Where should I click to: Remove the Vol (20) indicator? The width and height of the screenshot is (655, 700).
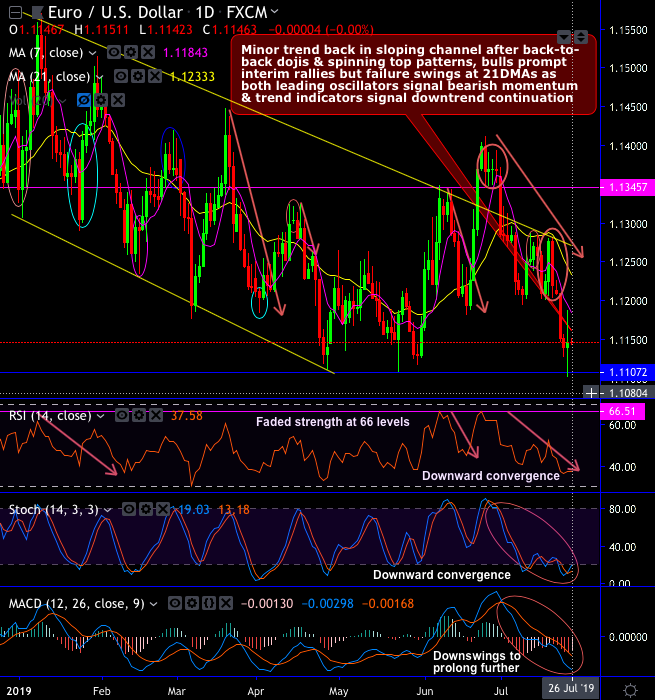118,100
